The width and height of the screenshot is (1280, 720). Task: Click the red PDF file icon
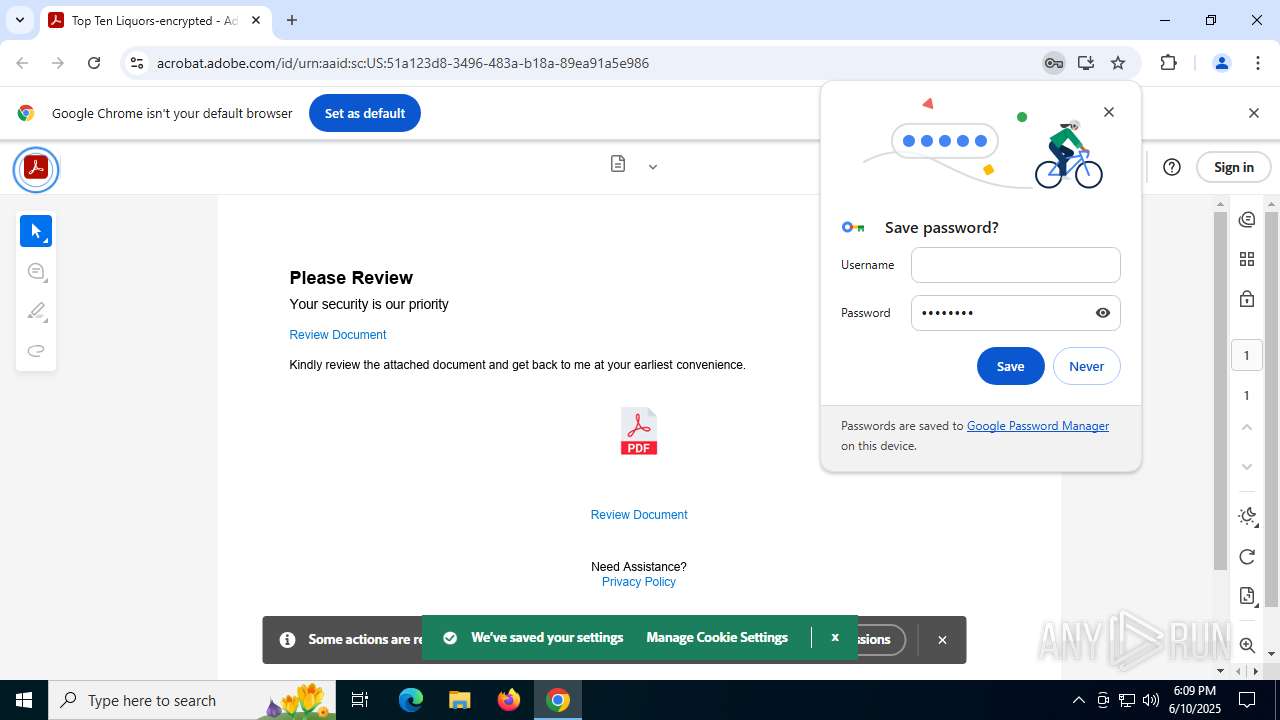[639, 431]
